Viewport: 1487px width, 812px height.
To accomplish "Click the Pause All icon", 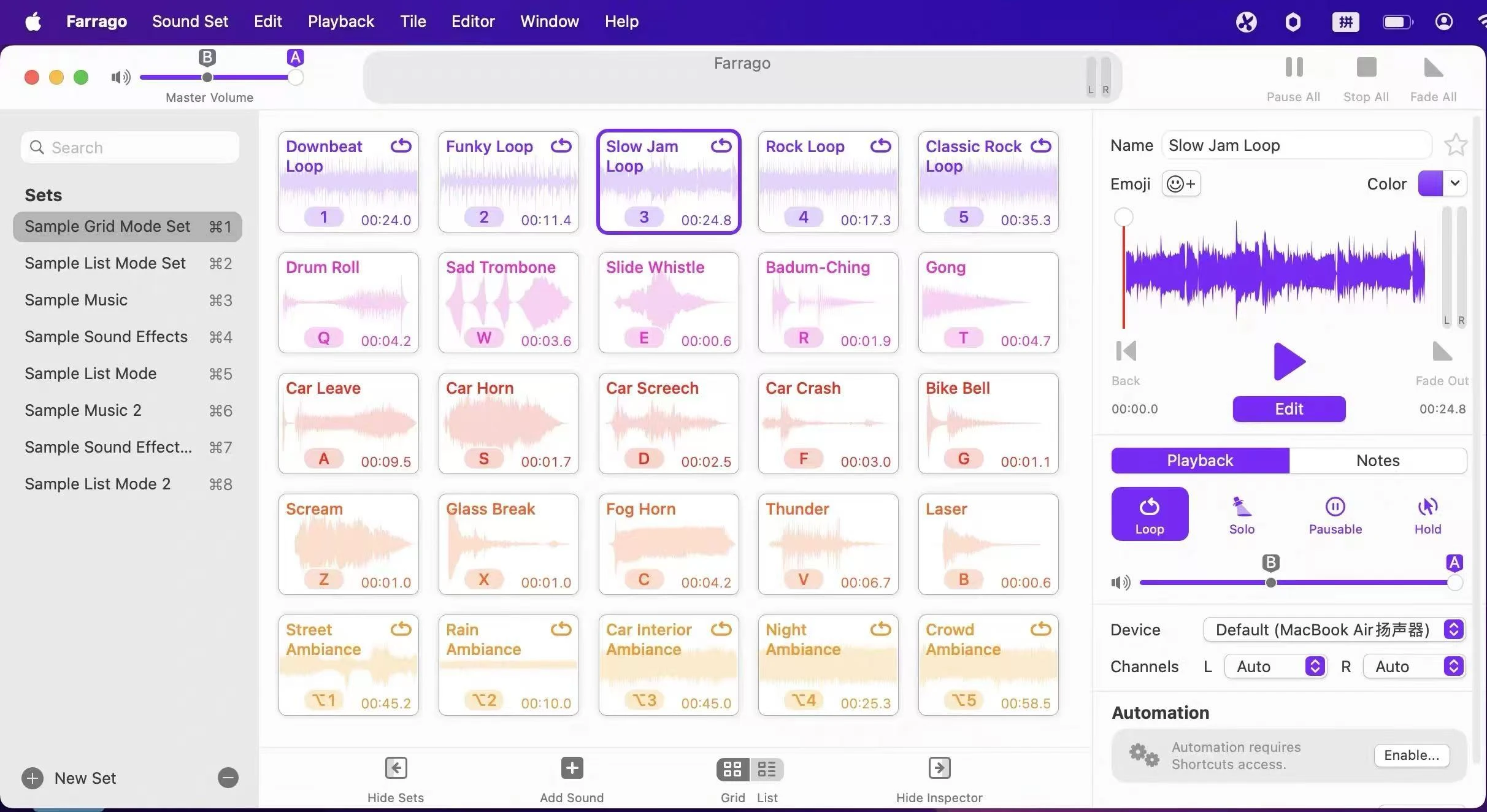I will (x=1294, y=67).
